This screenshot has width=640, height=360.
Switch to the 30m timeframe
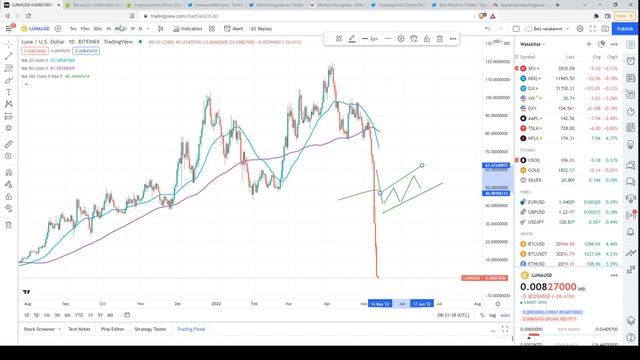97,29
